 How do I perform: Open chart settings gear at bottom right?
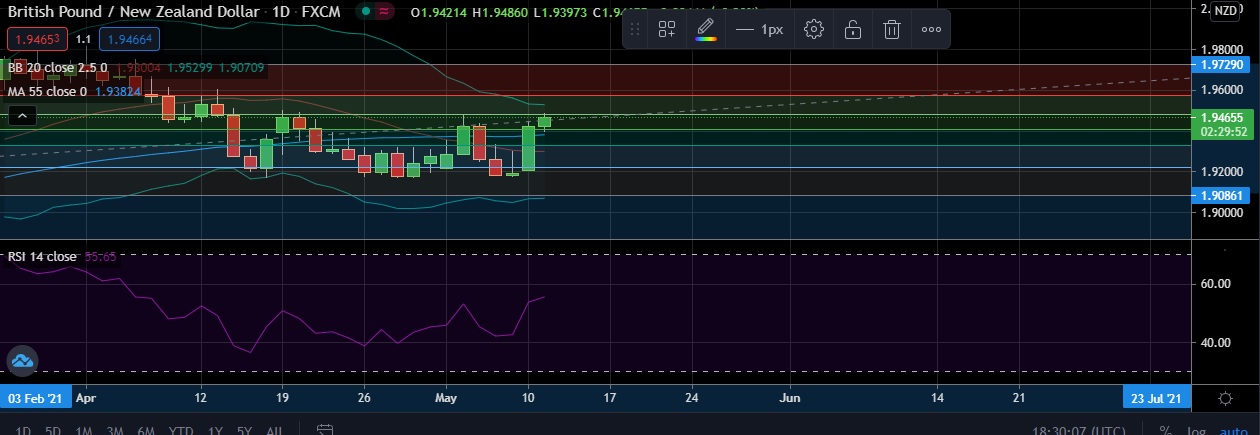coord(1225,398)
